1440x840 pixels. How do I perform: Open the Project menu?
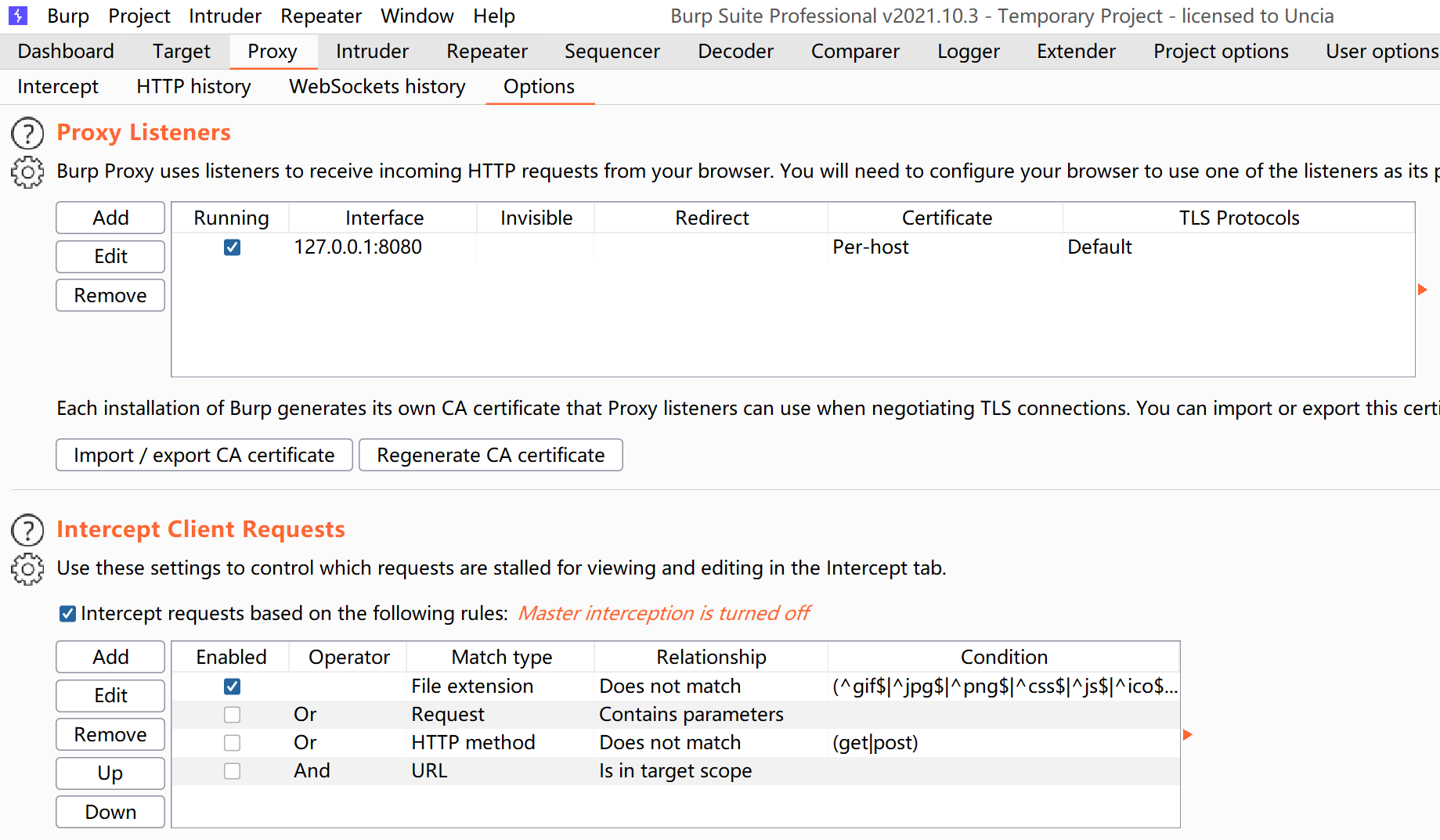[x=139, y=16]
